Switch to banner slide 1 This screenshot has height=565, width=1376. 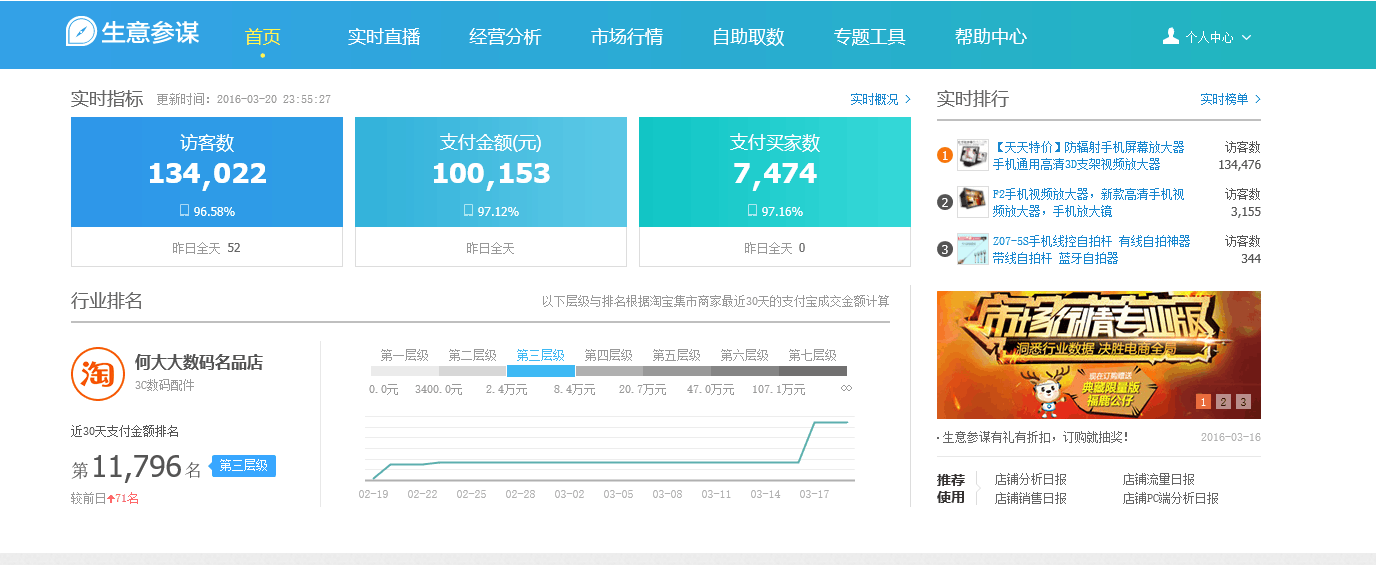tap(1204, 402)
